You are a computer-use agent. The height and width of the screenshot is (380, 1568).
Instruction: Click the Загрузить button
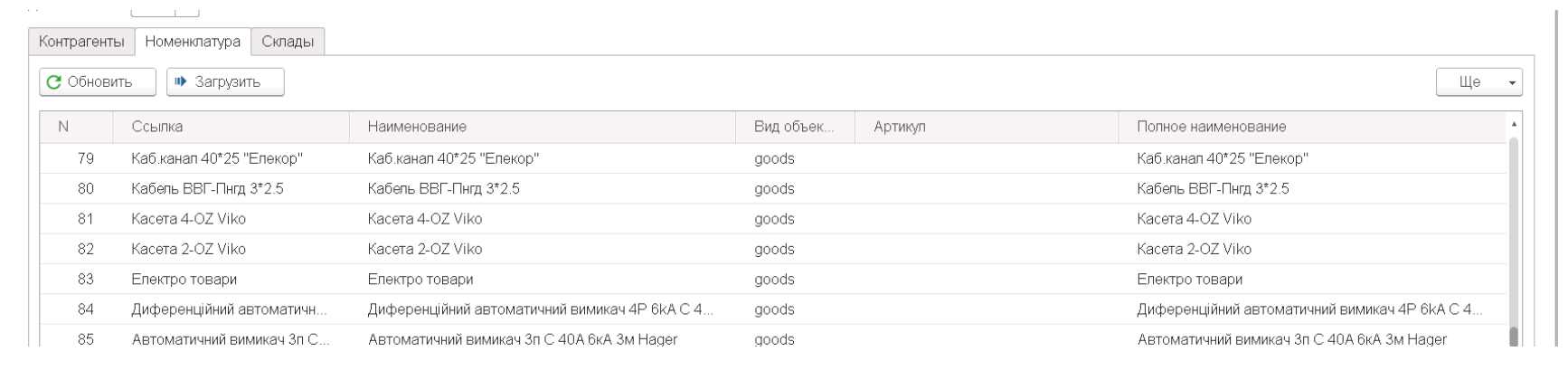(x=225, y=82)
